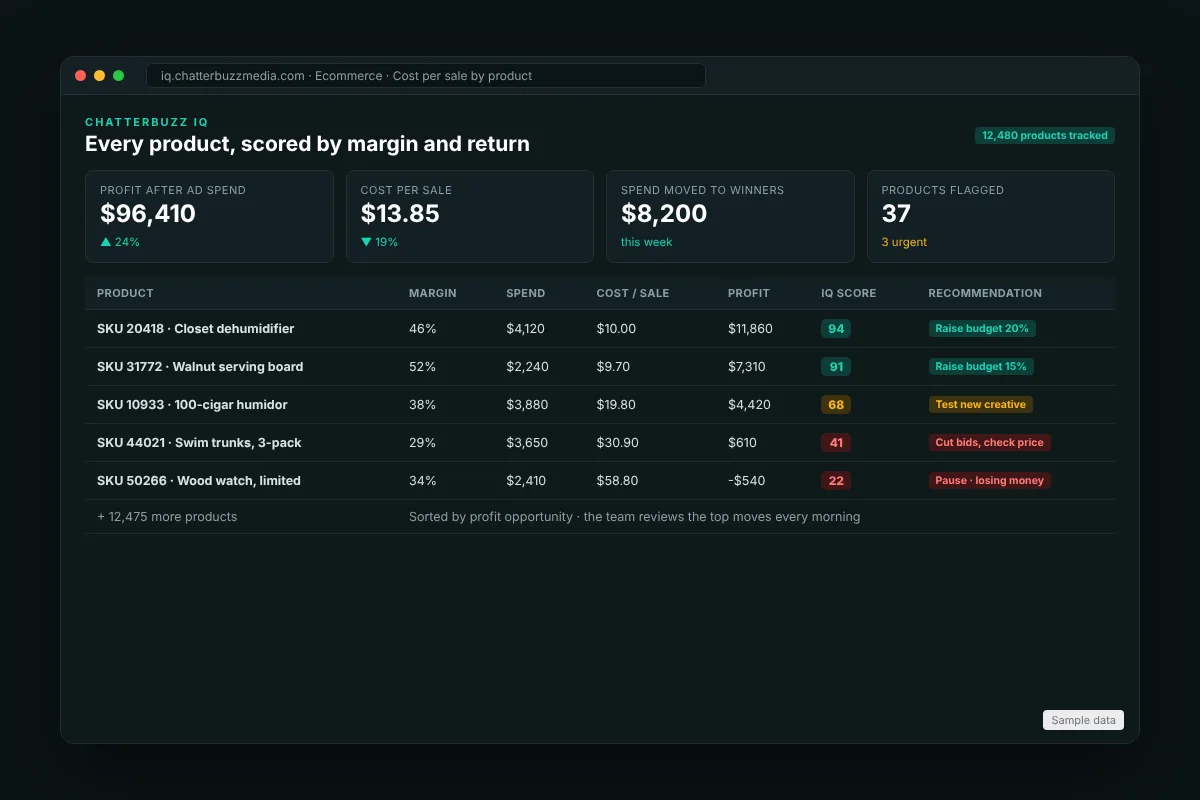Screen dimensions: 1200x800
Task: Click the CHATTERBUZZ IQ brand label
Action: pos(147,122)
